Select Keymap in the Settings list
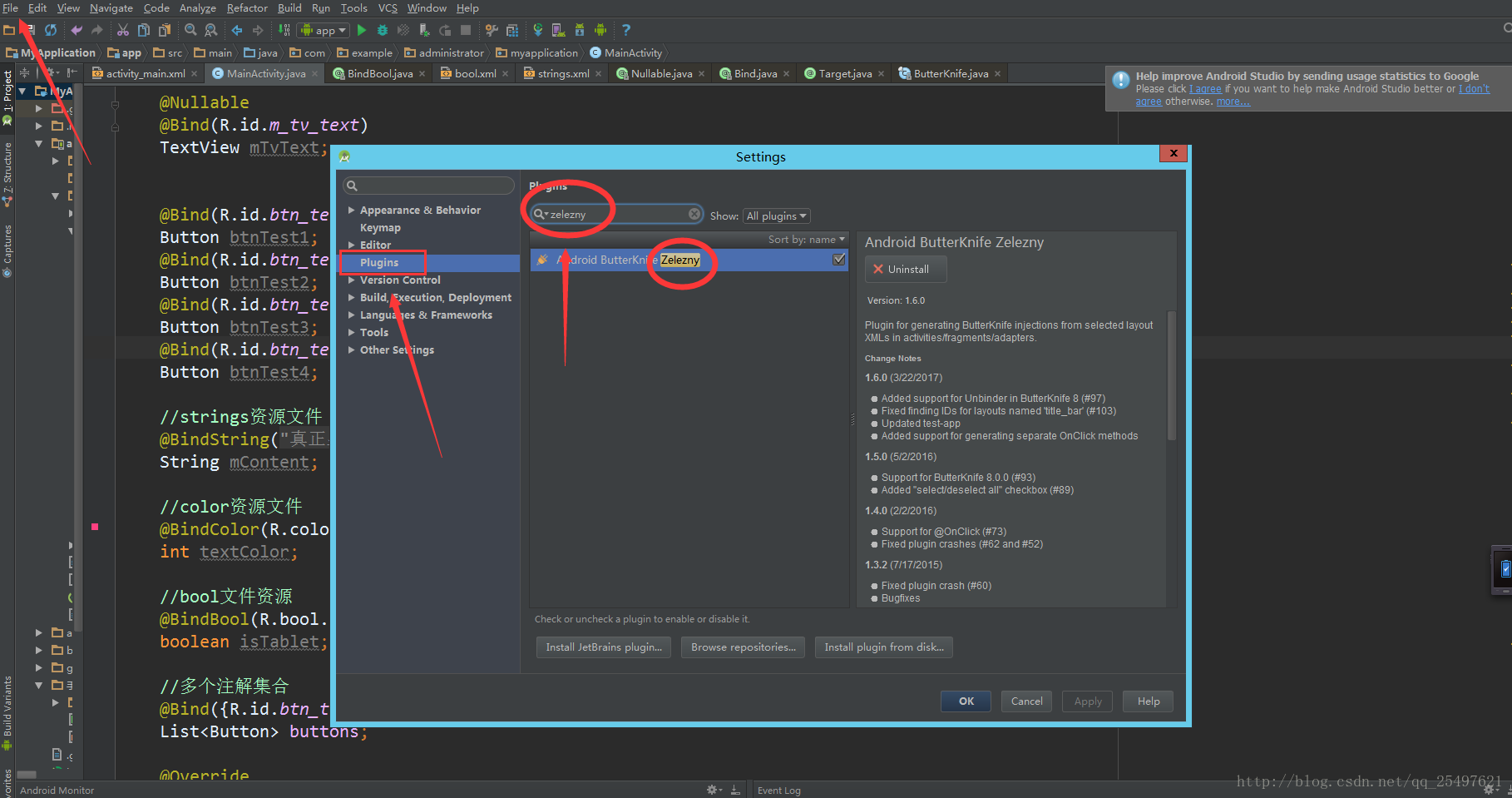This screenshot has height=798, width=1512. (x=380, y=227)
